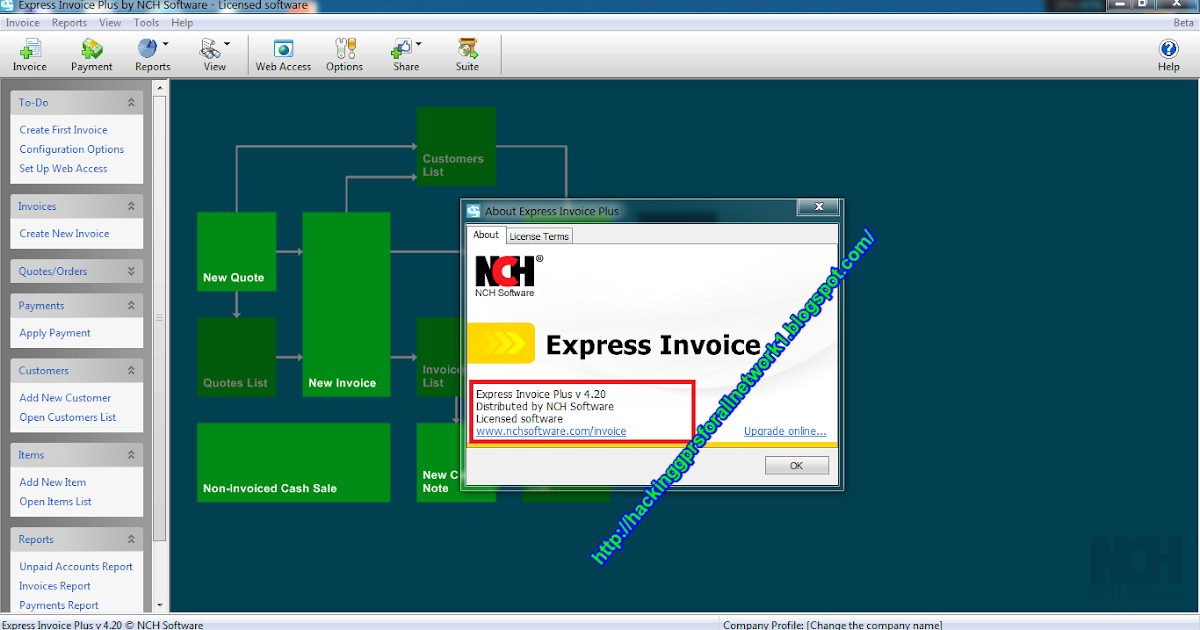Click Open Items List link
This screenshot has width=1200, height=630.
pyautogui.click(x=55, y=502)
